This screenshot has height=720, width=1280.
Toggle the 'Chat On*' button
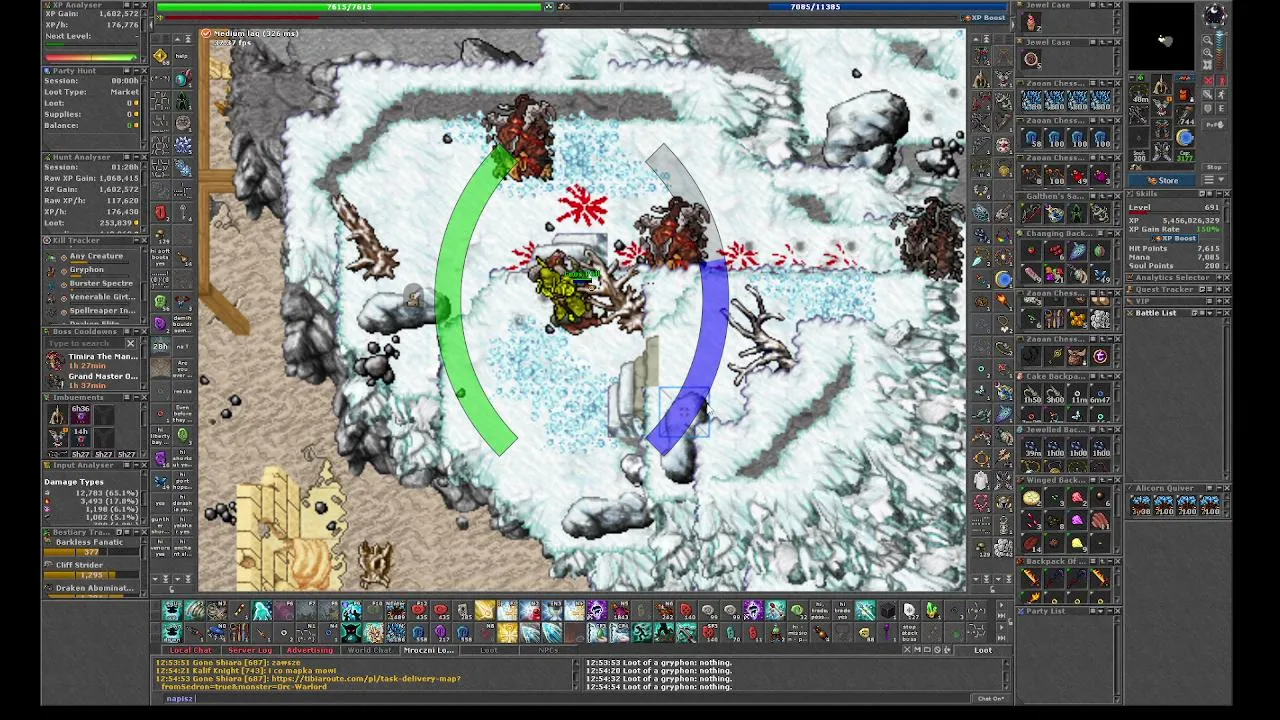(990, 698)
